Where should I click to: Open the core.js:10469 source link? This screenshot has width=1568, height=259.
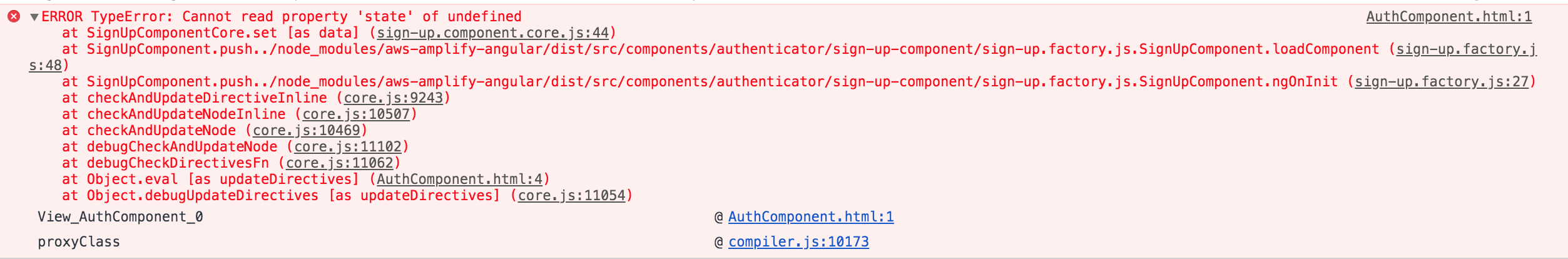click(x=307, y=131)
